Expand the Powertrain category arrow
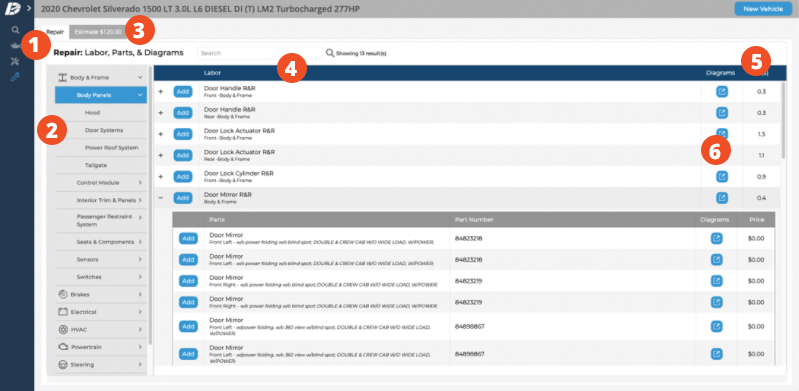Image resolution: width=799 pixels, height=391 pixels. coord(140,347)
